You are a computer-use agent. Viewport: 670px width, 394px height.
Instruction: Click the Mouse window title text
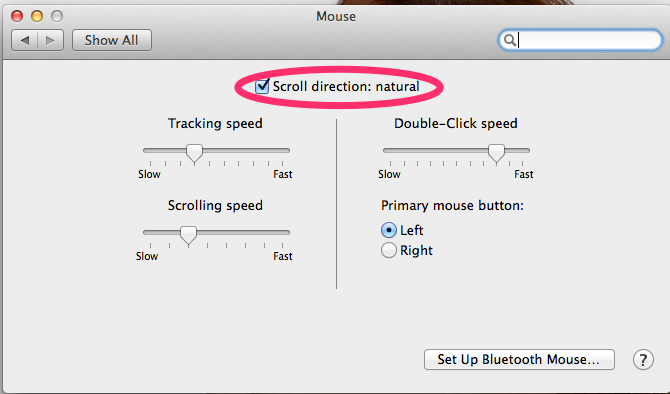[336, 16]
